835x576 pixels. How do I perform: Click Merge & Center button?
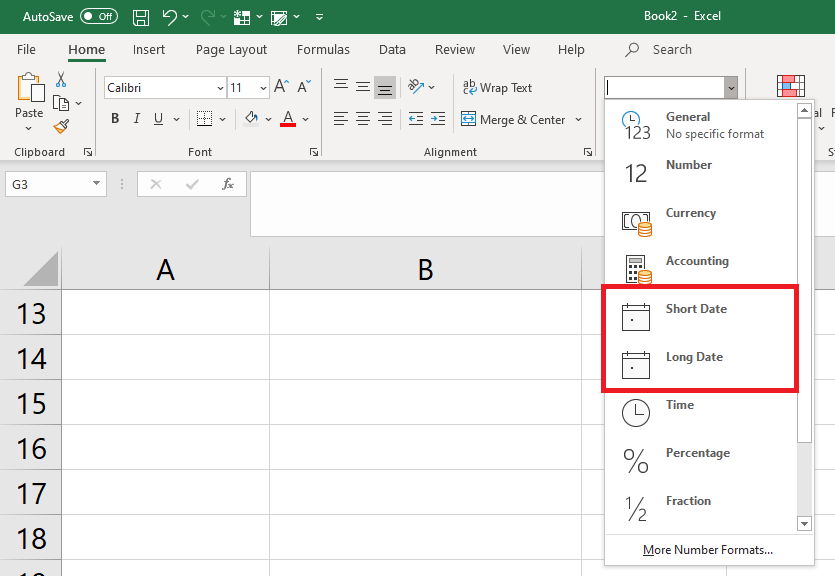513,119
